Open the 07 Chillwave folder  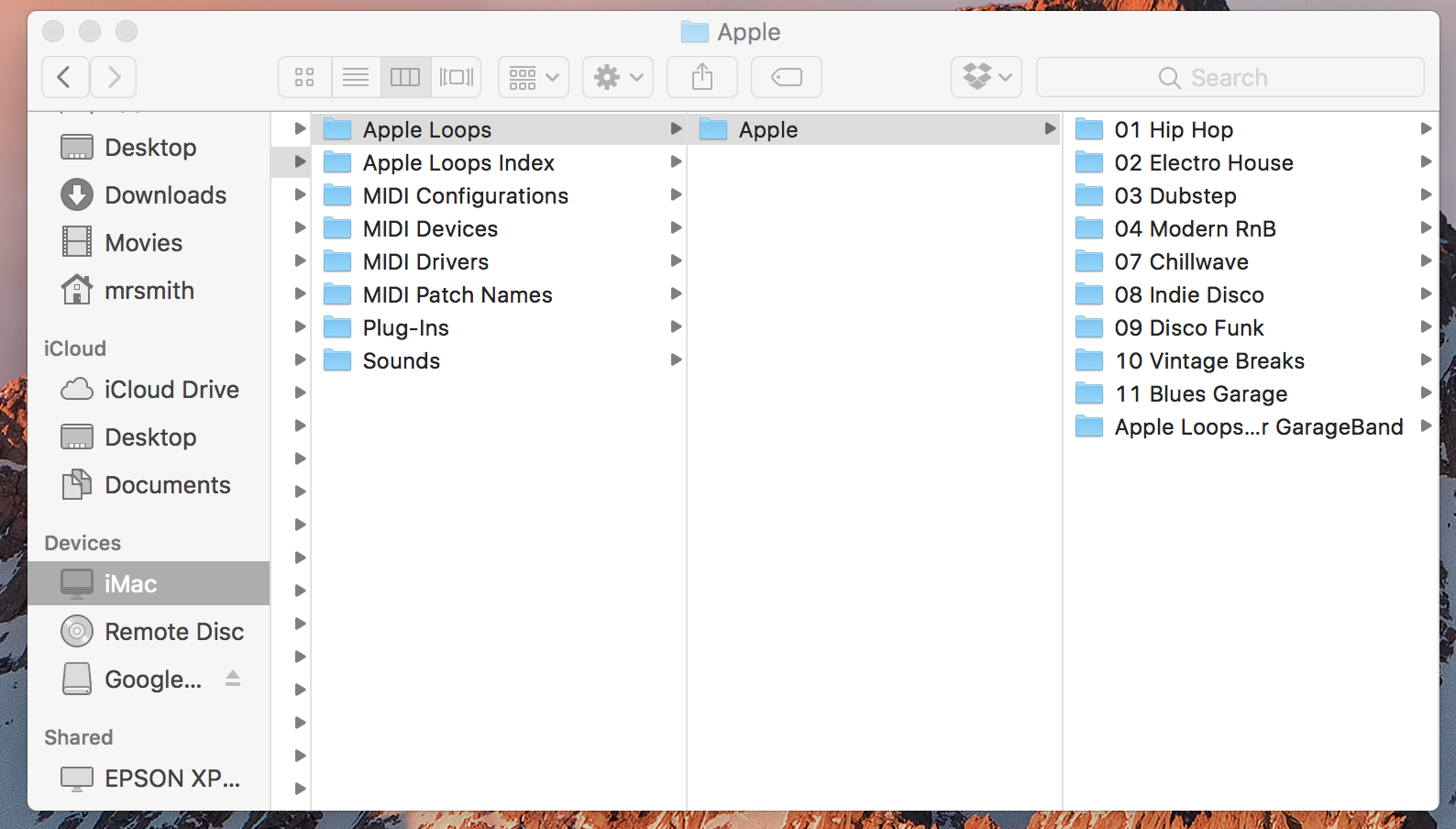coord(1252,261)
